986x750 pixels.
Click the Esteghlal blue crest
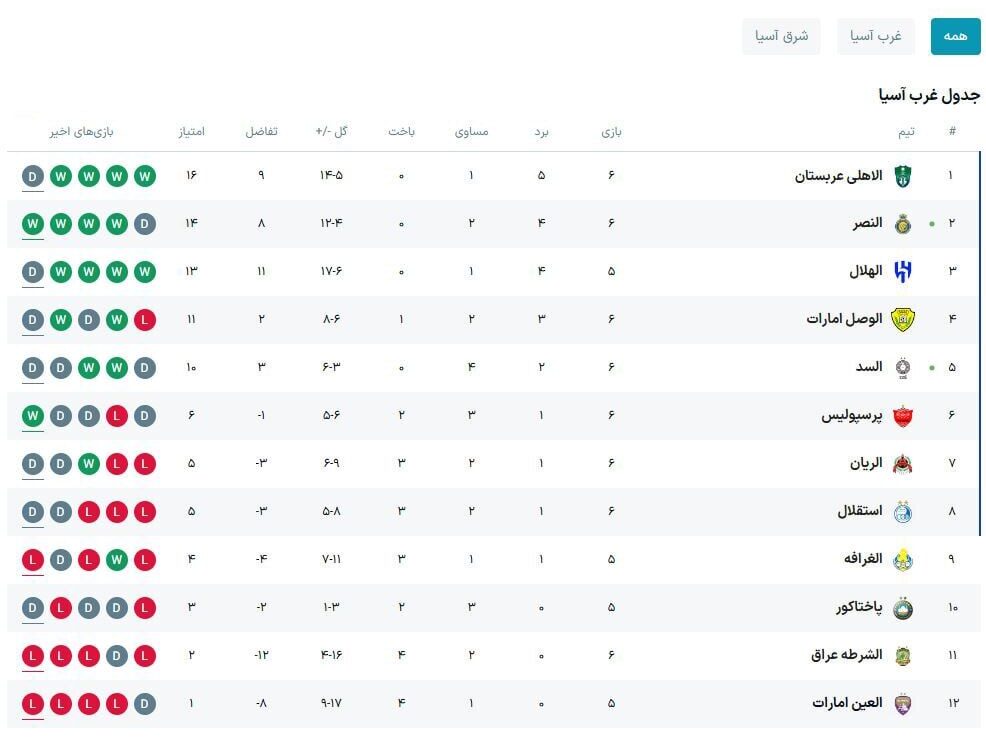(x=903, y=512)
